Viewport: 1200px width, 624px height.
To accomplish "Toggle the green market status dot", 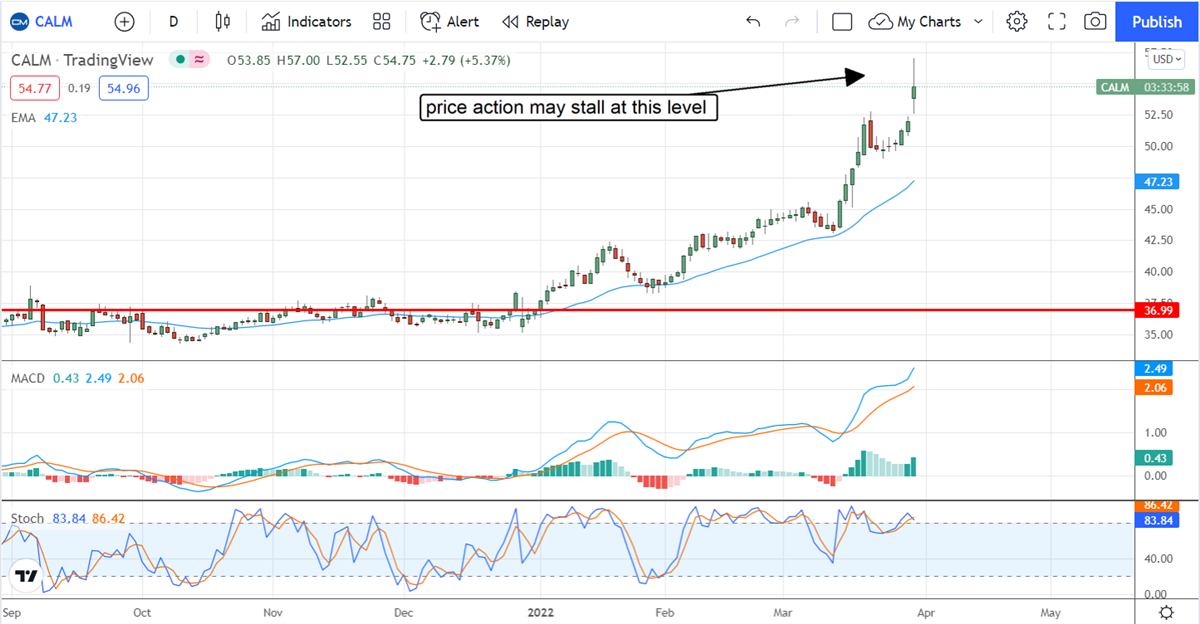I will 180,60.
